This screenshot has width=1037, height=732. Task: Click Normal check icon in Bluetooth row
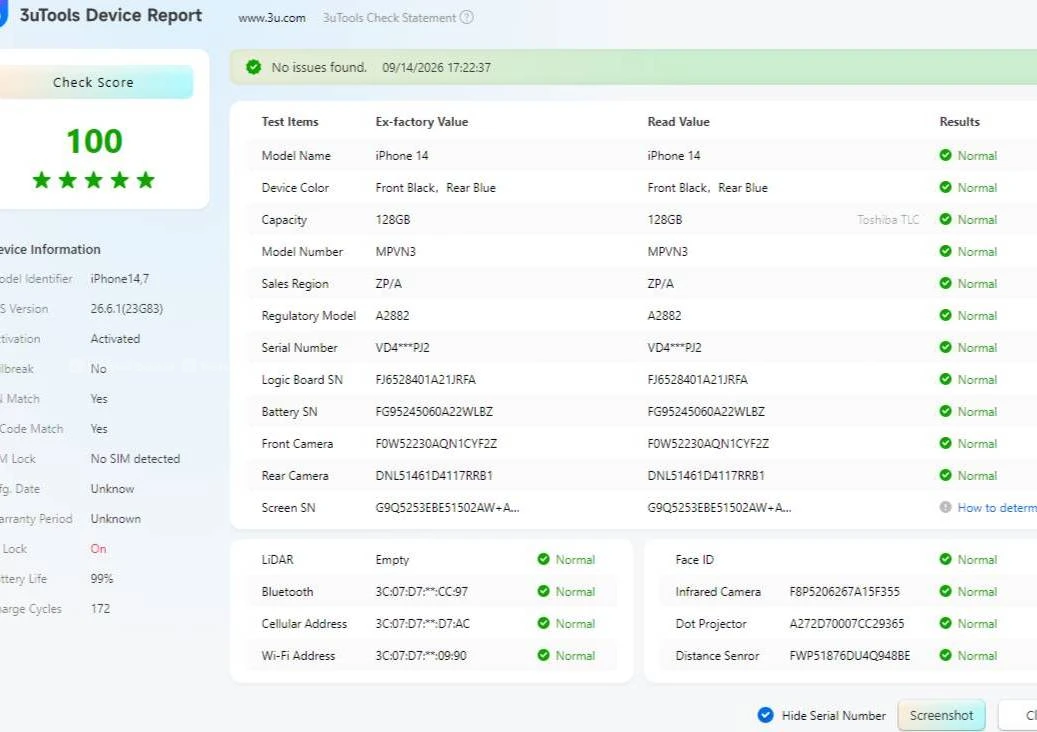544,591
